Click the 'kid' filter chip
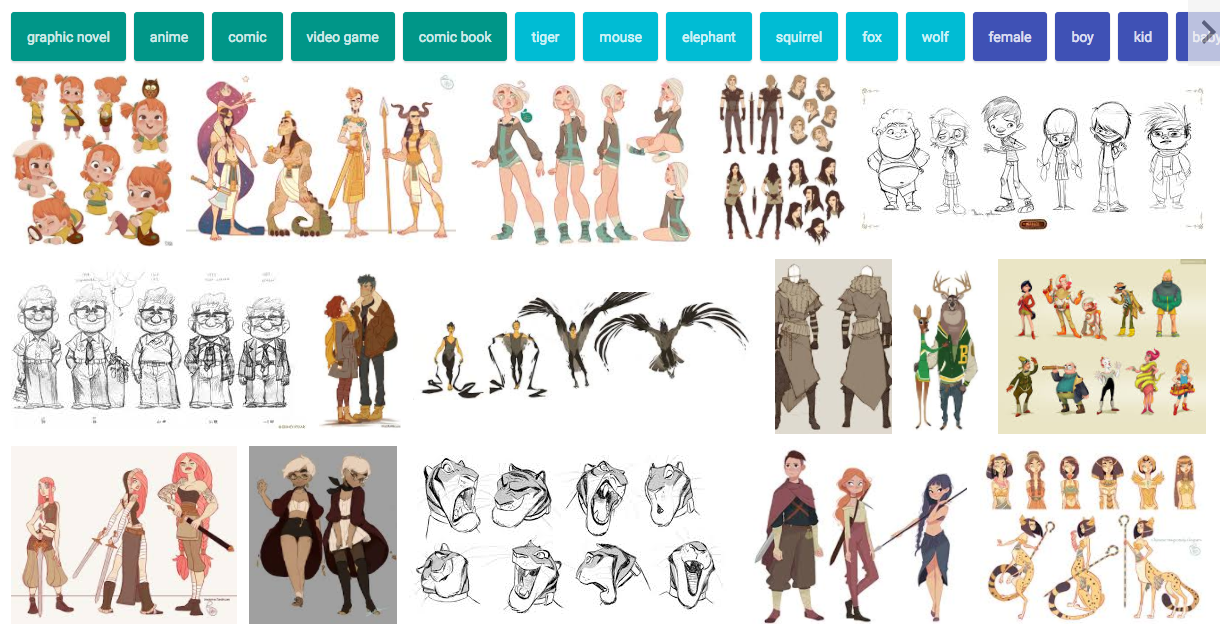 pyautogui.click(x=1143, y=37)
